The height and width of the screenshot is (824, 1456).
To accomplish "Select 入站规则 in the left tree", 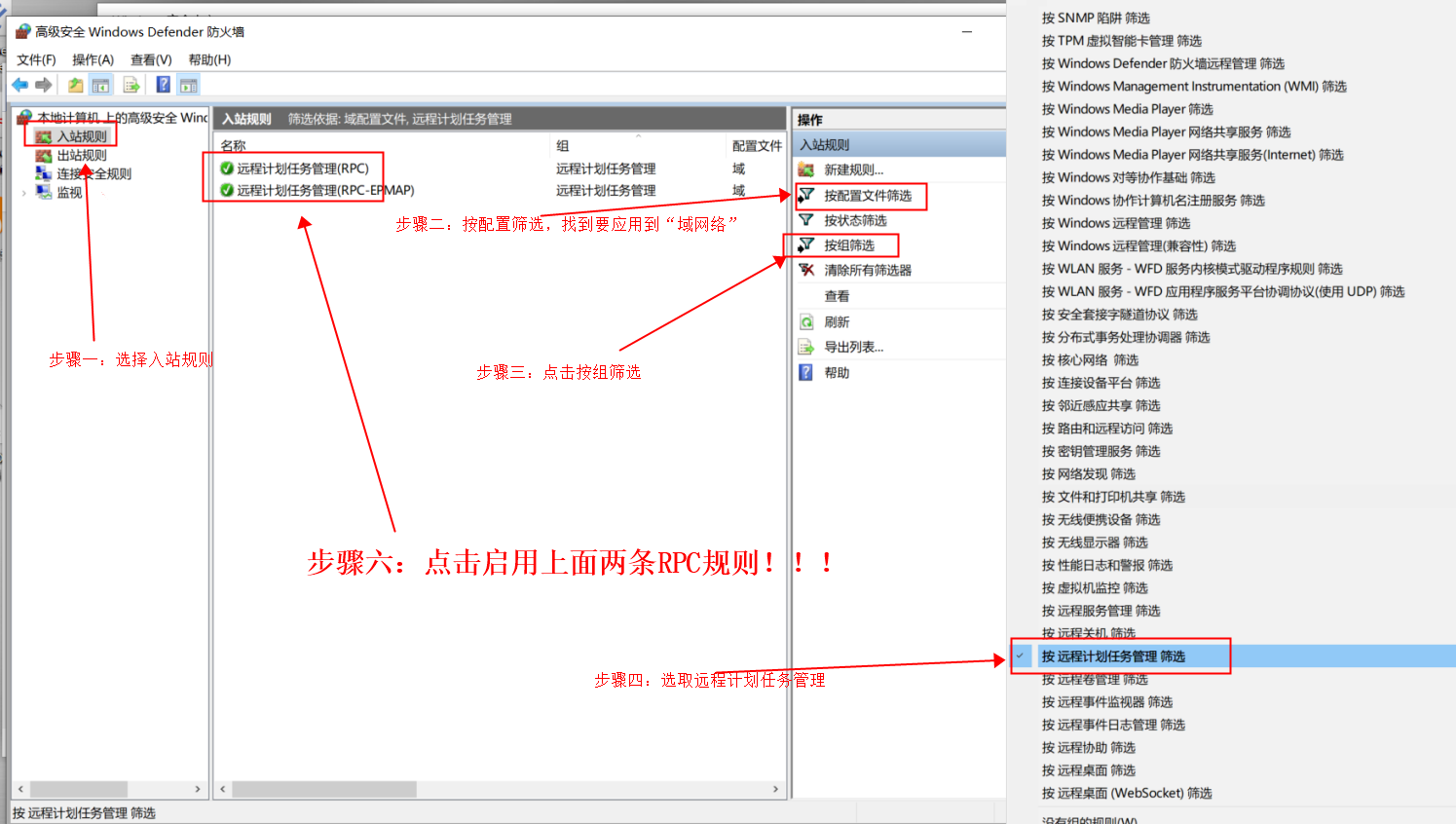I will click(x=82, y=136).
